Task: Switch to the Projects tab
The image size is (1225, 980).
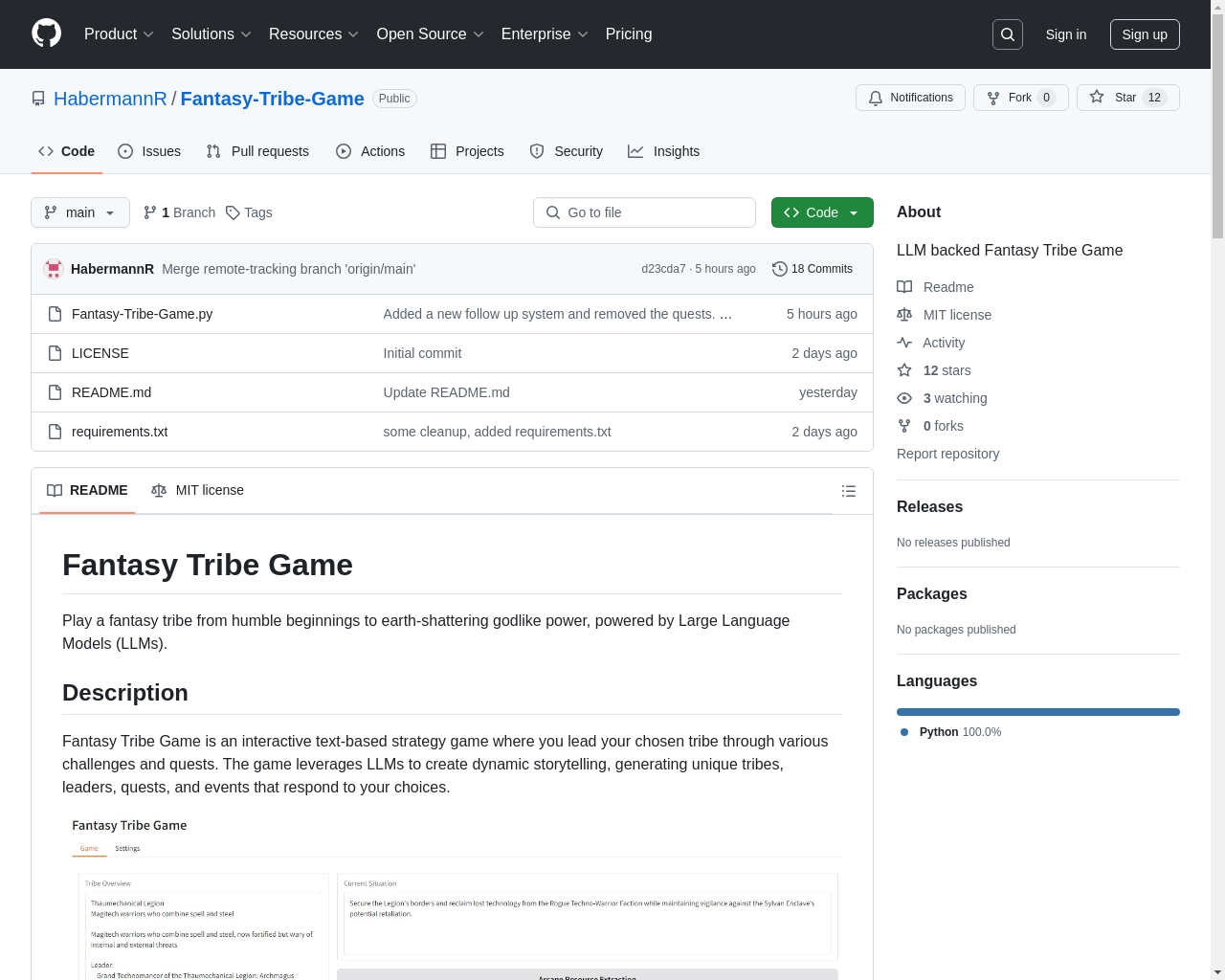Action: [467, 151]
